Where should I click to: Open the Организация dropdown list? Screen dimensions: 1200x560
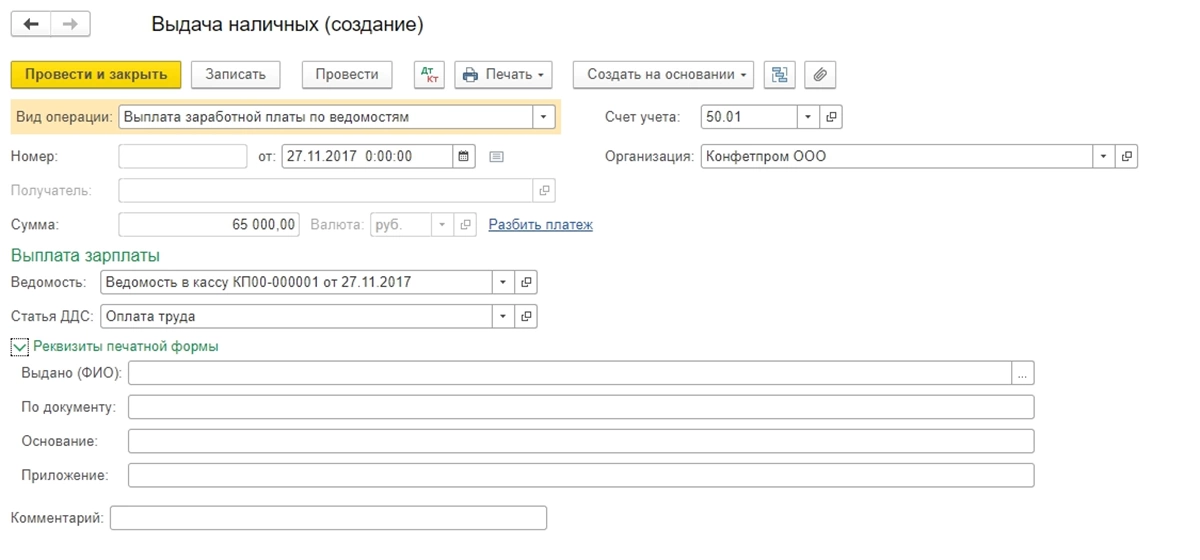pyautogui.click(x=1104, y=156)
